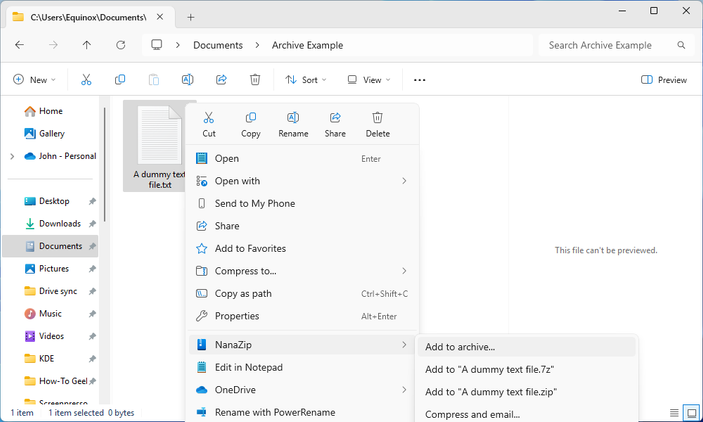Choose Compress and email...

pos(526,414)
